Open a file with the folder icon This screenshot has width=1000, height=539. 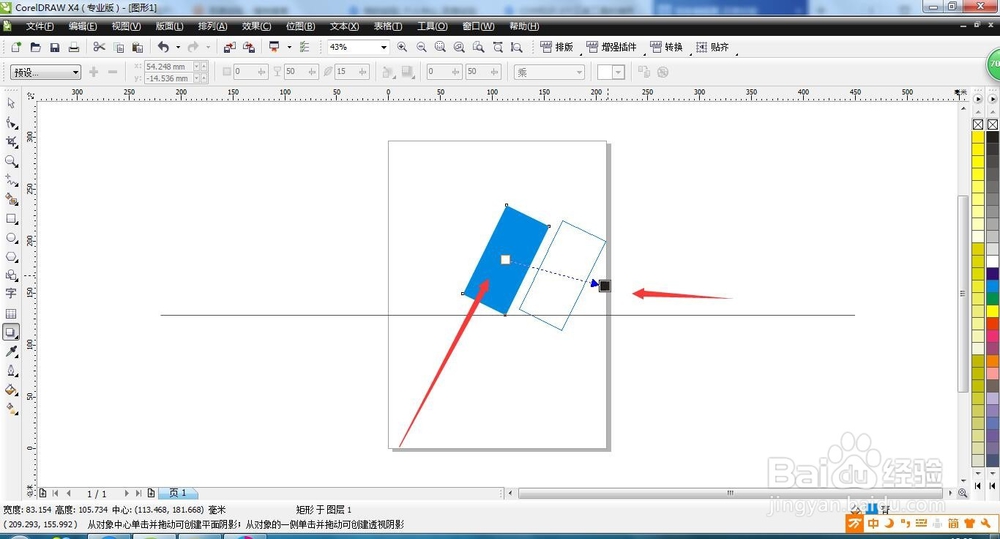[36, 47]
